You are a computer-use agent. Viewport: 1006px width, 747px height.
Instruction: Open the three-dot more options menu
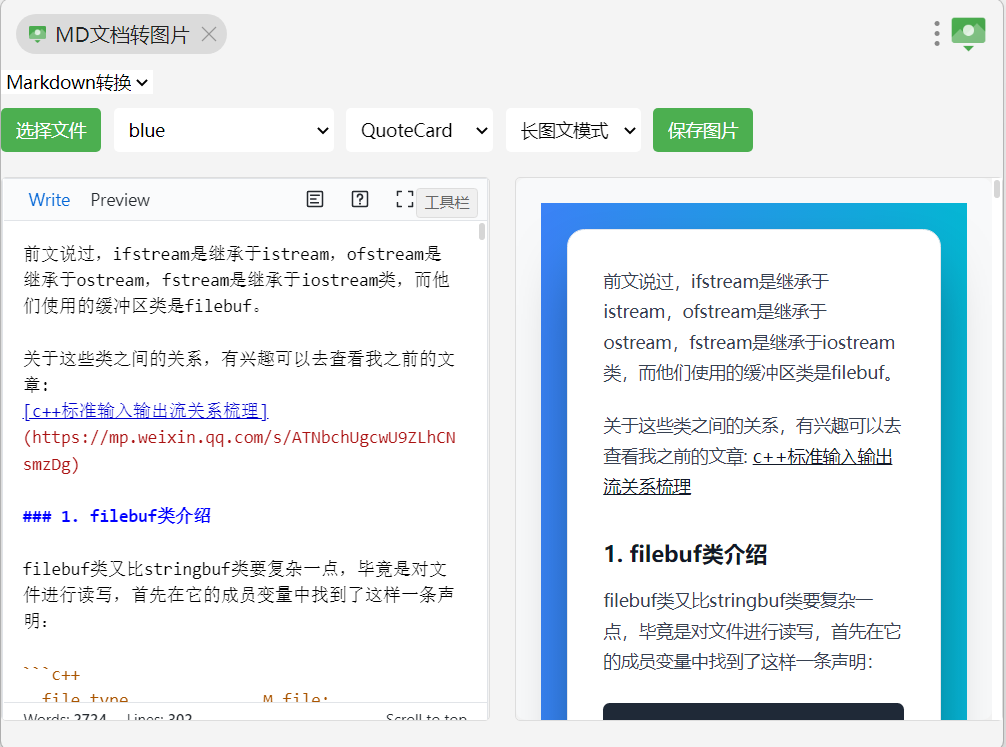point(936,34)
